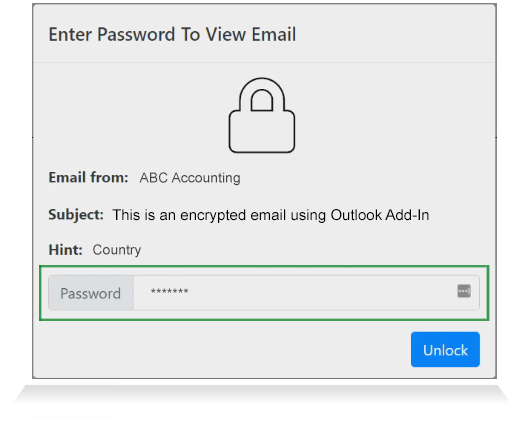Open password manager icon in the password field
Image resolution: width=532 pixels, height=426 pixels.
464,291
